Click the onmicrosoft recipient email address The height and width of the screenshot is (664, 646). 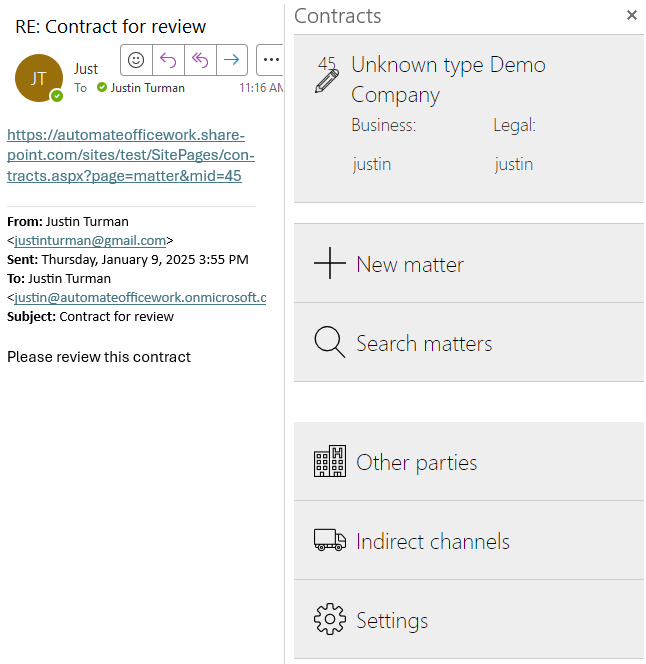point(140,297)
